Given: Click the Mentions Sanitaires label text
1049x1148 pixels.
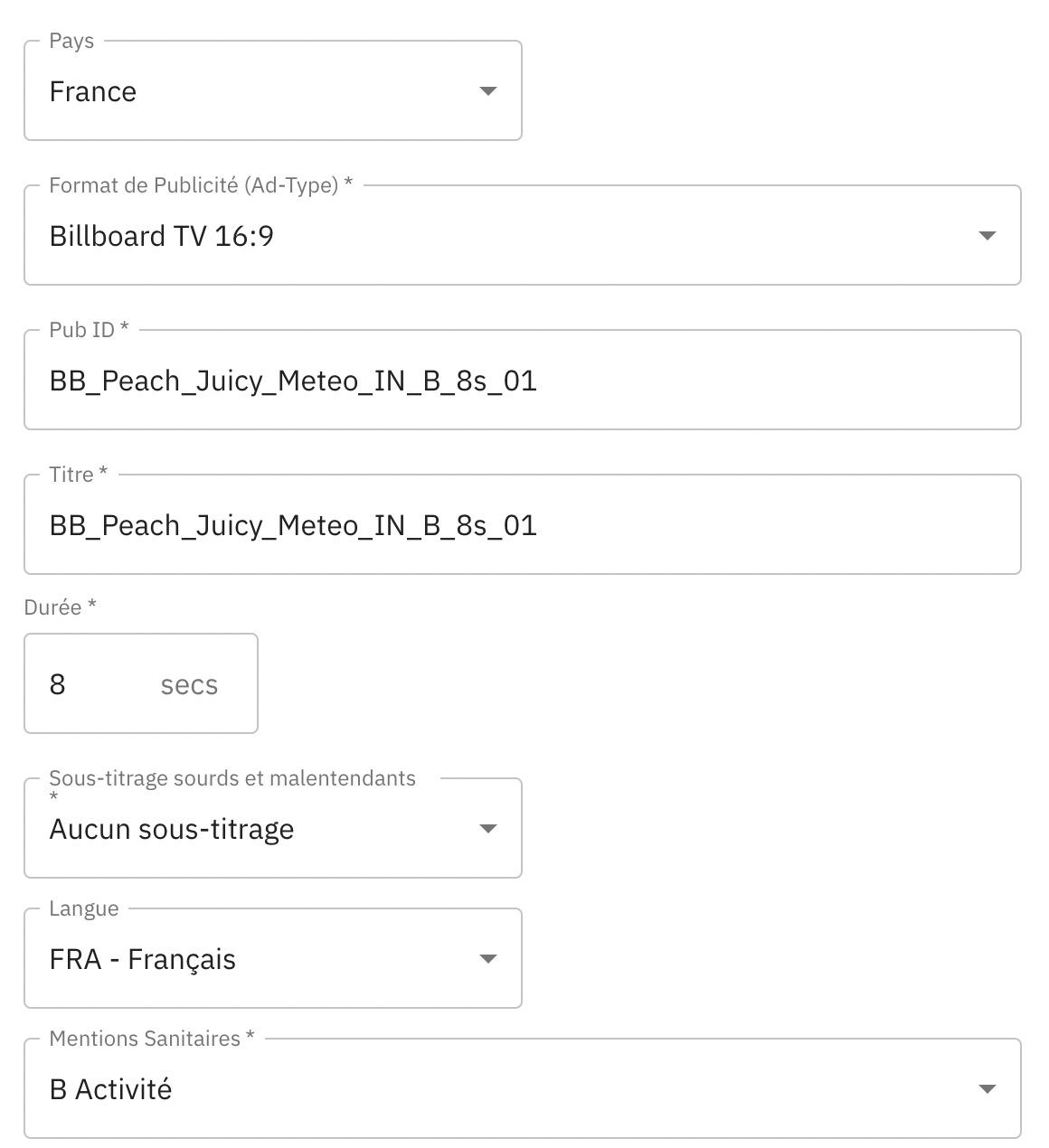Looking at the screenshot, I should 145,1039.
